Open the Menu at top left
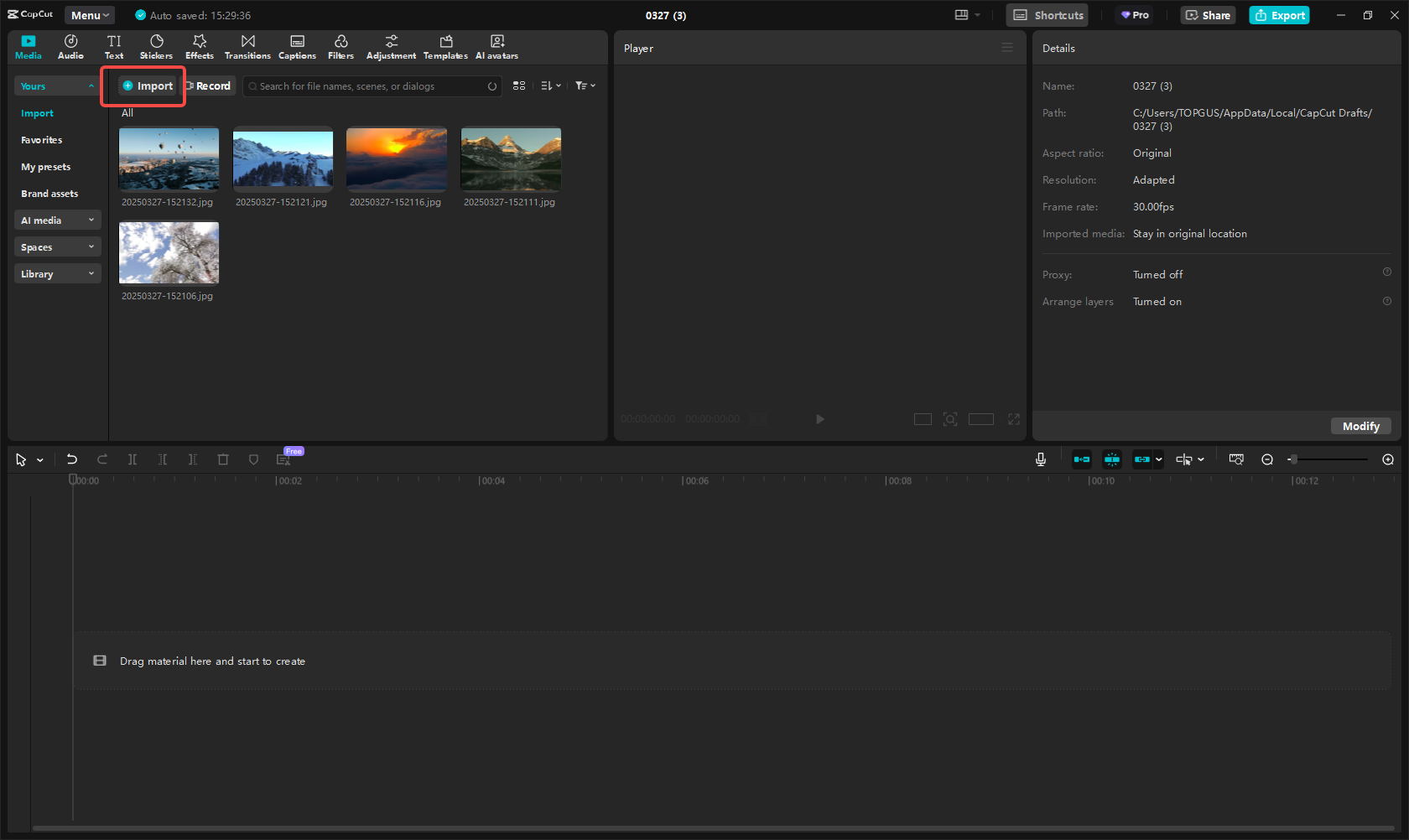This screenshot has height=840, width=1409. pyautogui.click(x=89, y=14)
